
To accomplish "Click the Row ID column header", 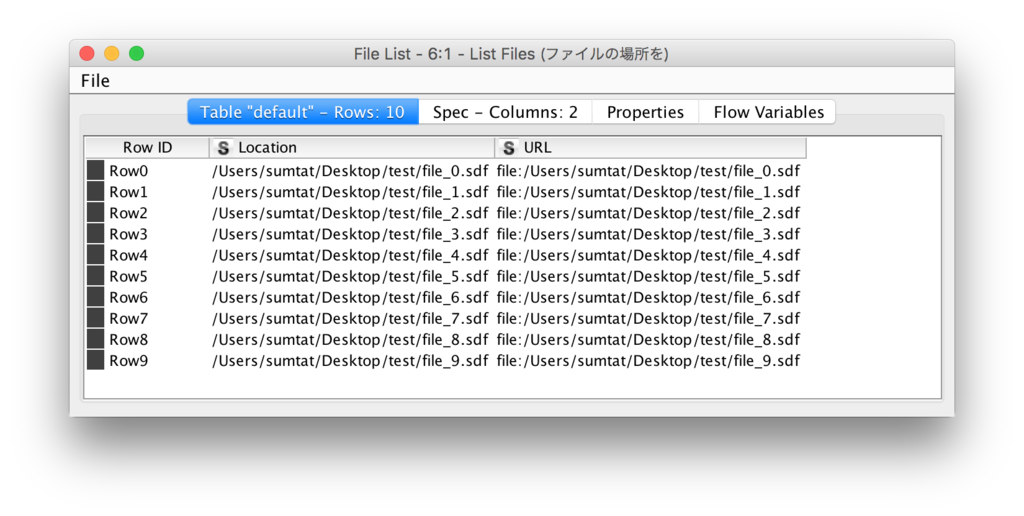I will [148, 148].
